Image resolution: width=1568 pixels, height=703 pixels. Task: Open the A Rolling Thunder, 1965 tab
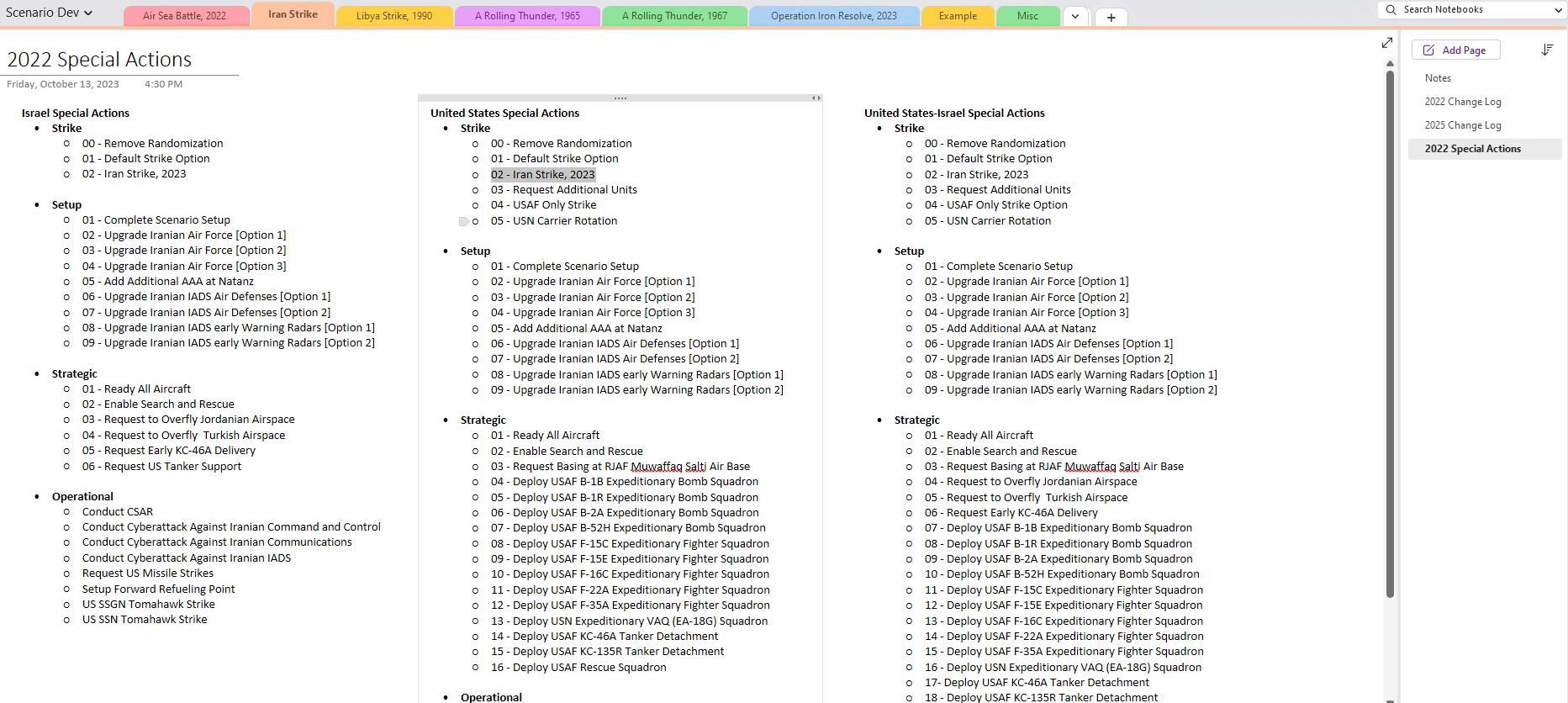point(527,16)
